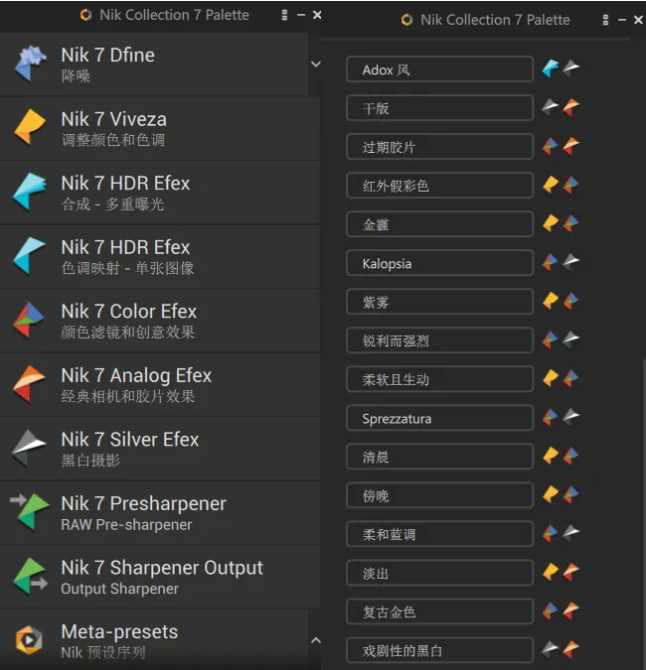Start Nik 7 HDR Efex 合成 - 多重曝光 icon
The width and height of the screenshot is (646, 670).
(30, 191)
